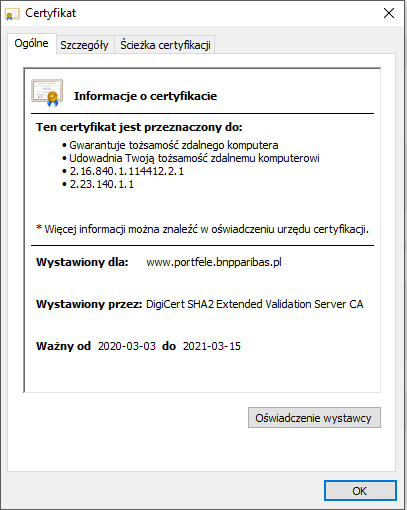Close the Certyfikat dialog with X

pyautogui.click(x=389, y=13)
